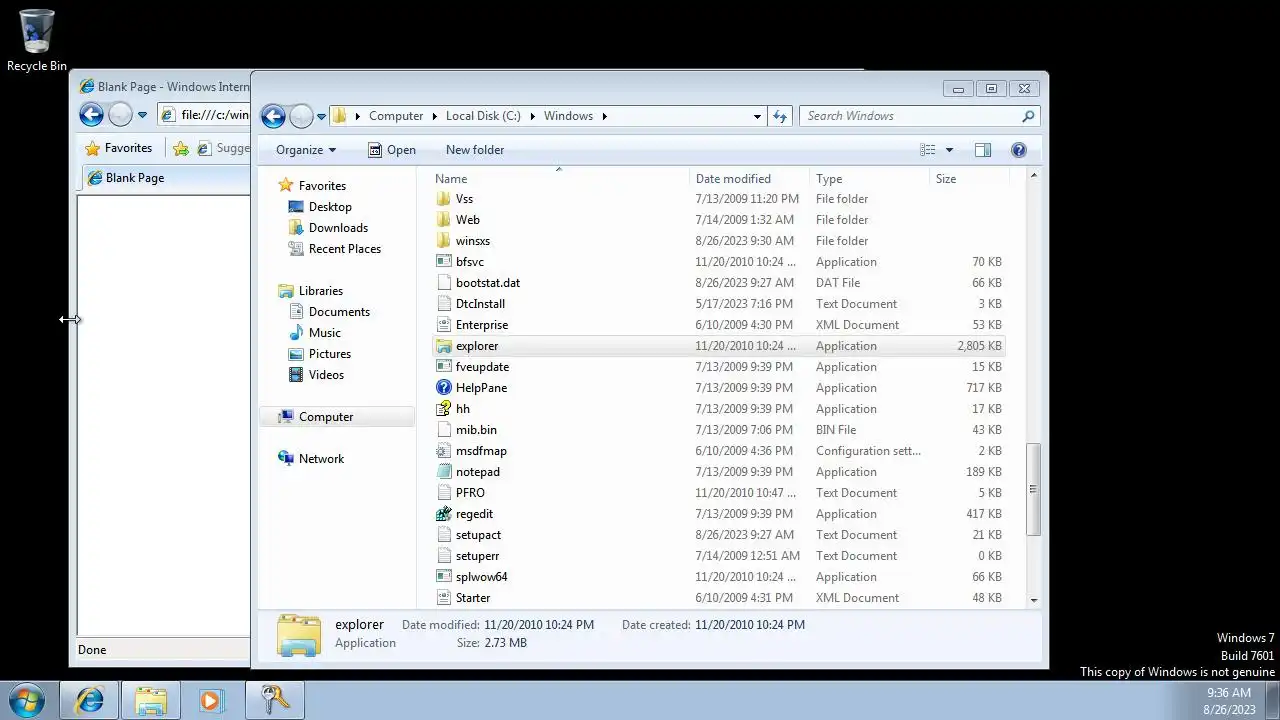Select the bootstat.dat file row
This screenshot has width=1280, height=720.
(719, 283)
